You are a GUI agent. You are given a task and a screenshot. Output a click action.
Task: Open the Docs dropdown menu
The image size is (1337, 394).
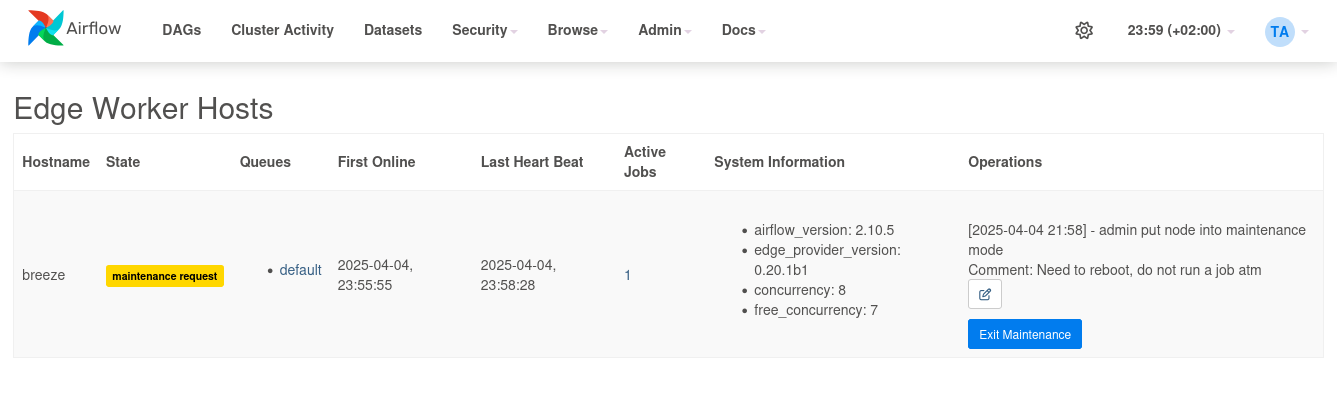[744, 30]
